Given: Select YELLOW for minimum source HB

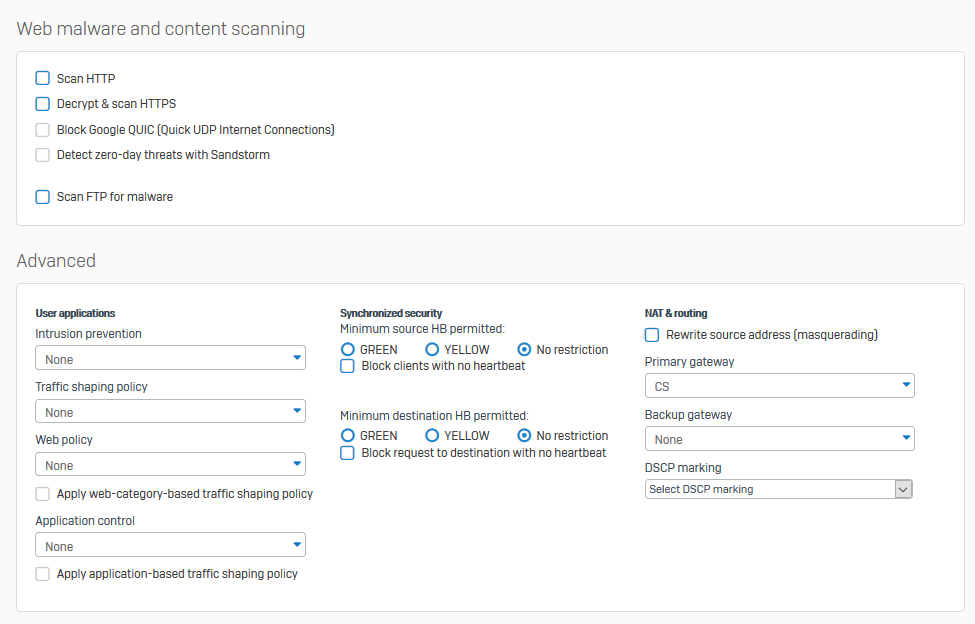Looking at the screenshot, I should [x=432, y=350].
